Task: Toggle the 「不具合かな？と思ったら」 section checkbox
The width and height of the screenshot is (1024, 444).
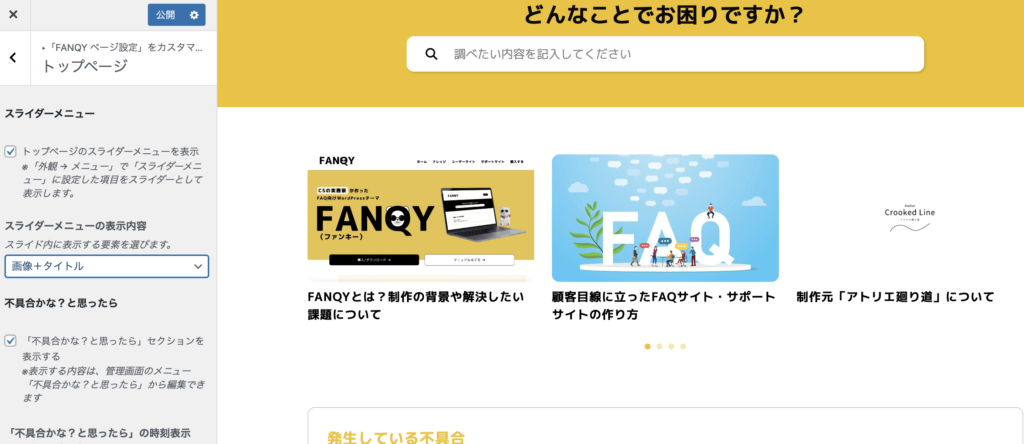Action: click(x=10, y=341)
